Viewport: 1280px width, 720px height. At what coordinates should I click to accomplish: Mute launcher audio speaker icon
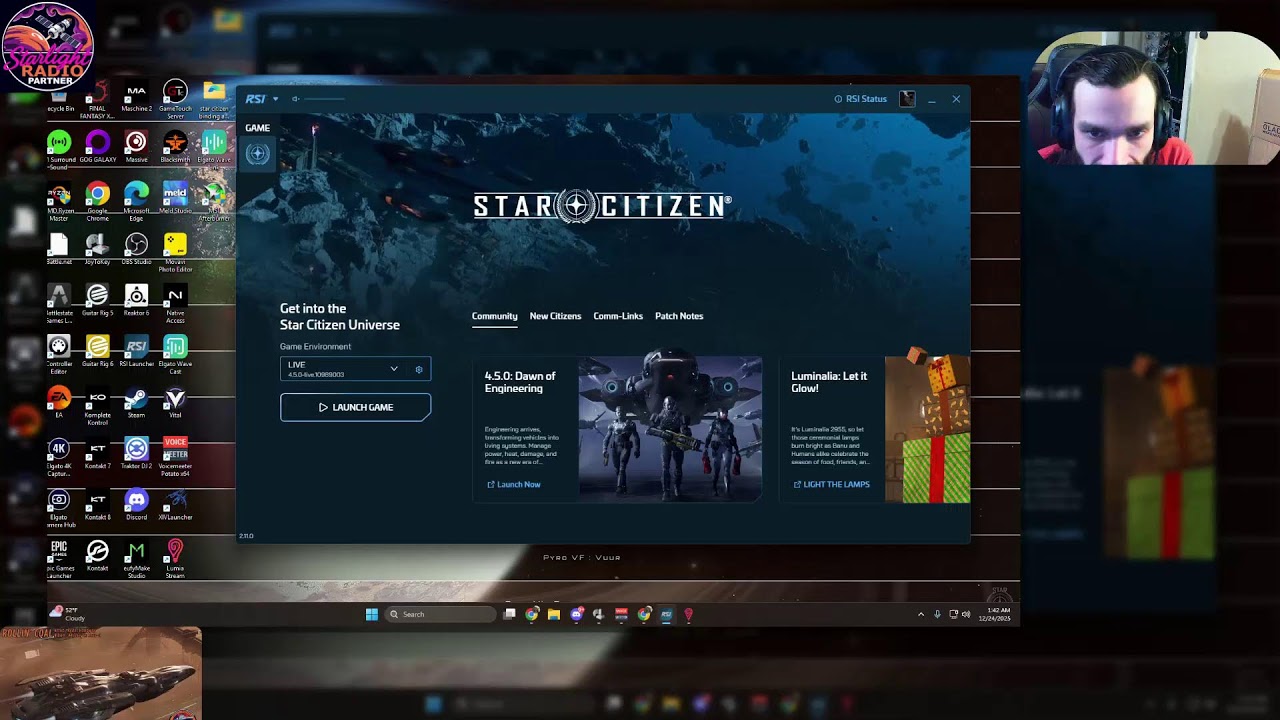point(295,99)
